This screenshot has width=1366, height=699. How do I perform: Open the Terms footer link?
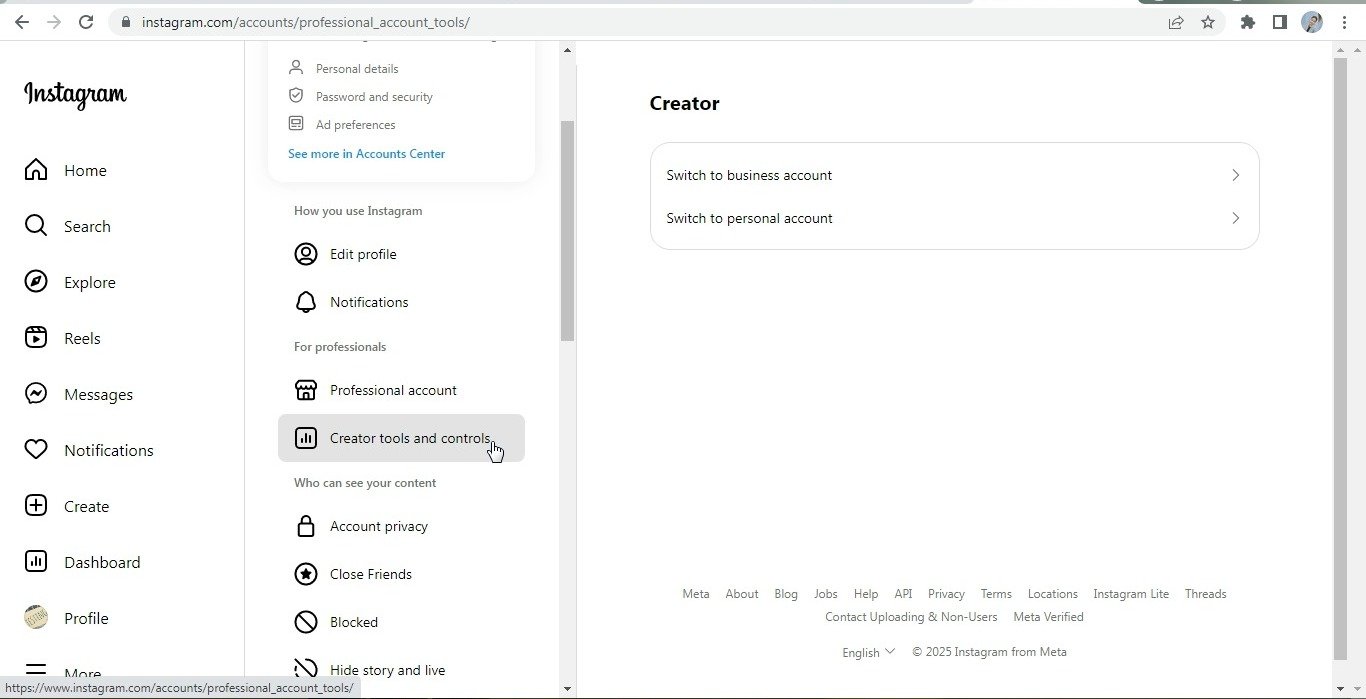(996, 594)
